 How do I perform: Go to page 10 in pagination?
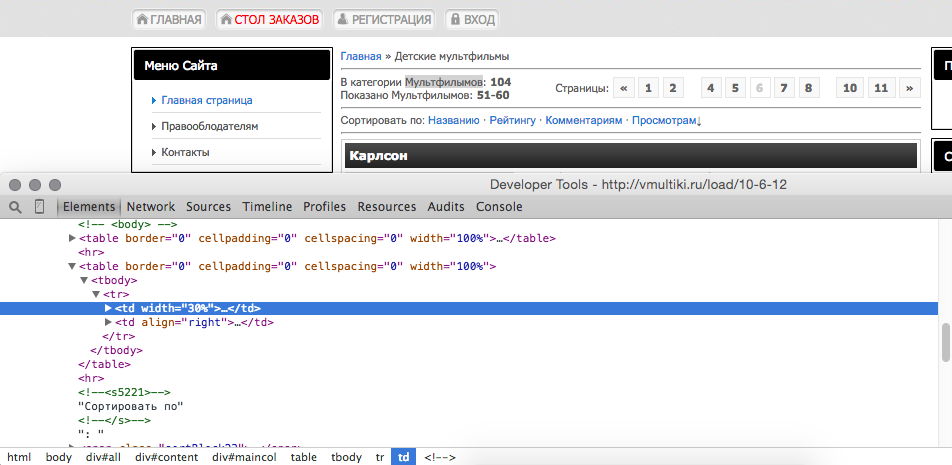pyautogui.click(x=849, y=88)
